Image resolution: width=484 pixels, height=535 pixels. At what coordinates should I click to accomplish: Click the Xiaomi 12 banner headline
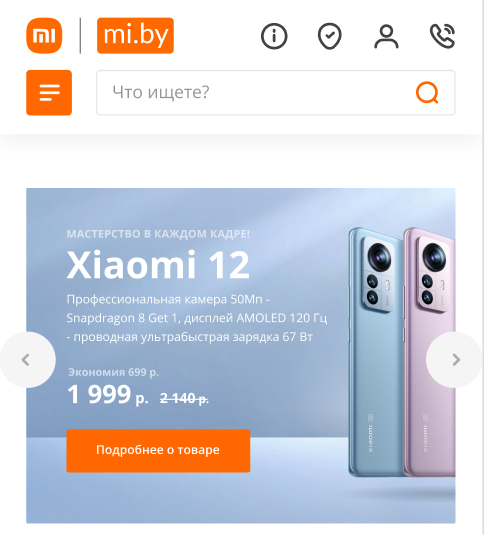pos(158,265)
